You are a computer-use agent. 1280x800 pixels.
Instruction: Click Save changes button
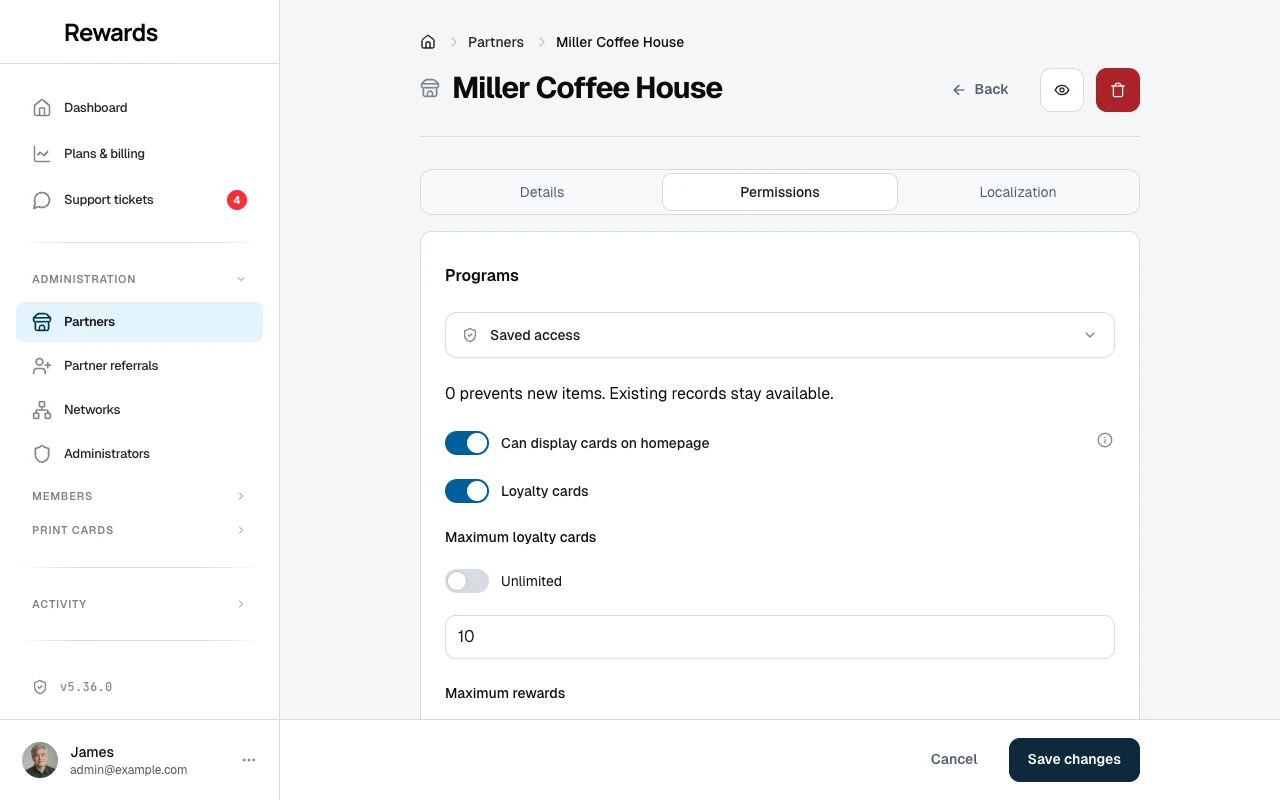1074,760
